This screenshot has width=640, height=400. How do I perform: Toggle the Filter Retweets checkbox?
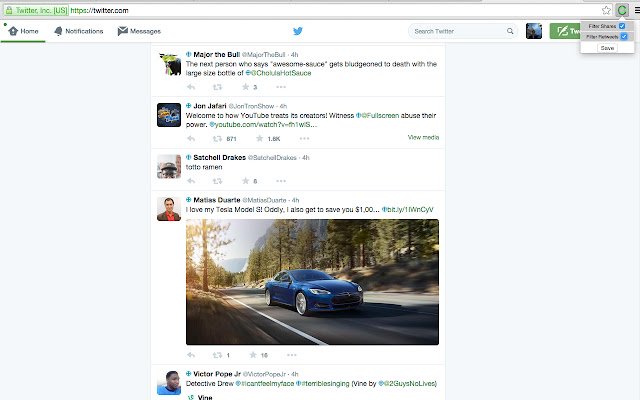pos(624,37)
